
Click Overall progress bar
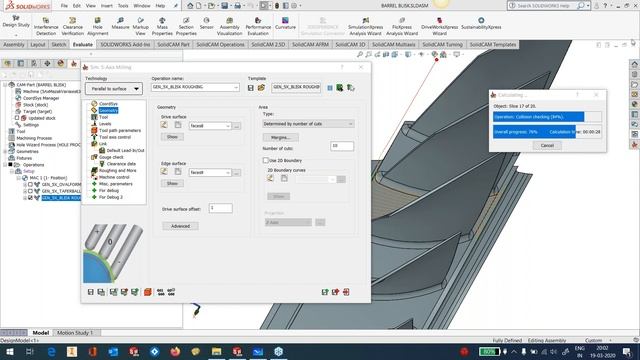(547, 132)
